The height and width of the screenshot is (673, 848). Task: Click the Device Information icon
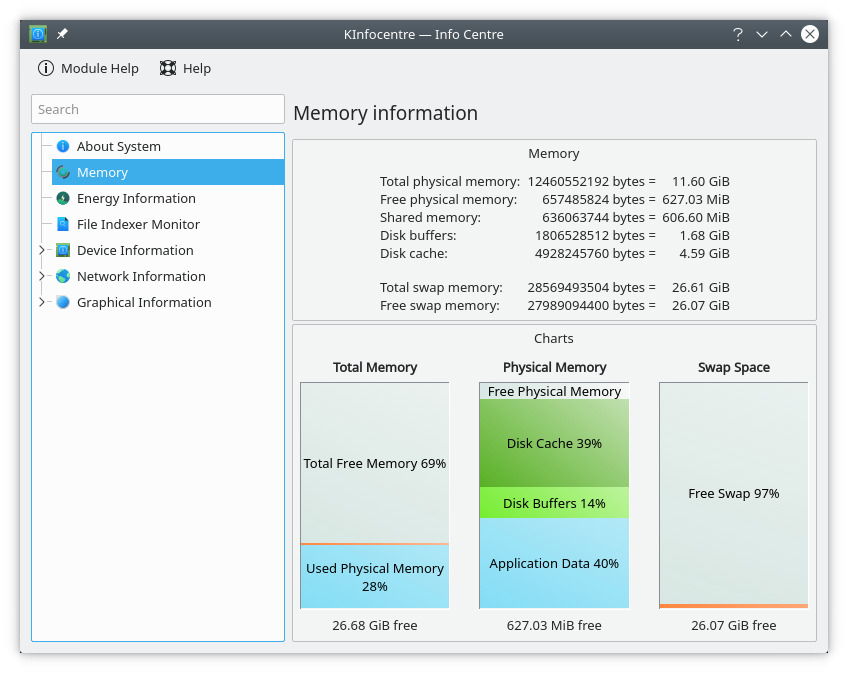(63, 250)
